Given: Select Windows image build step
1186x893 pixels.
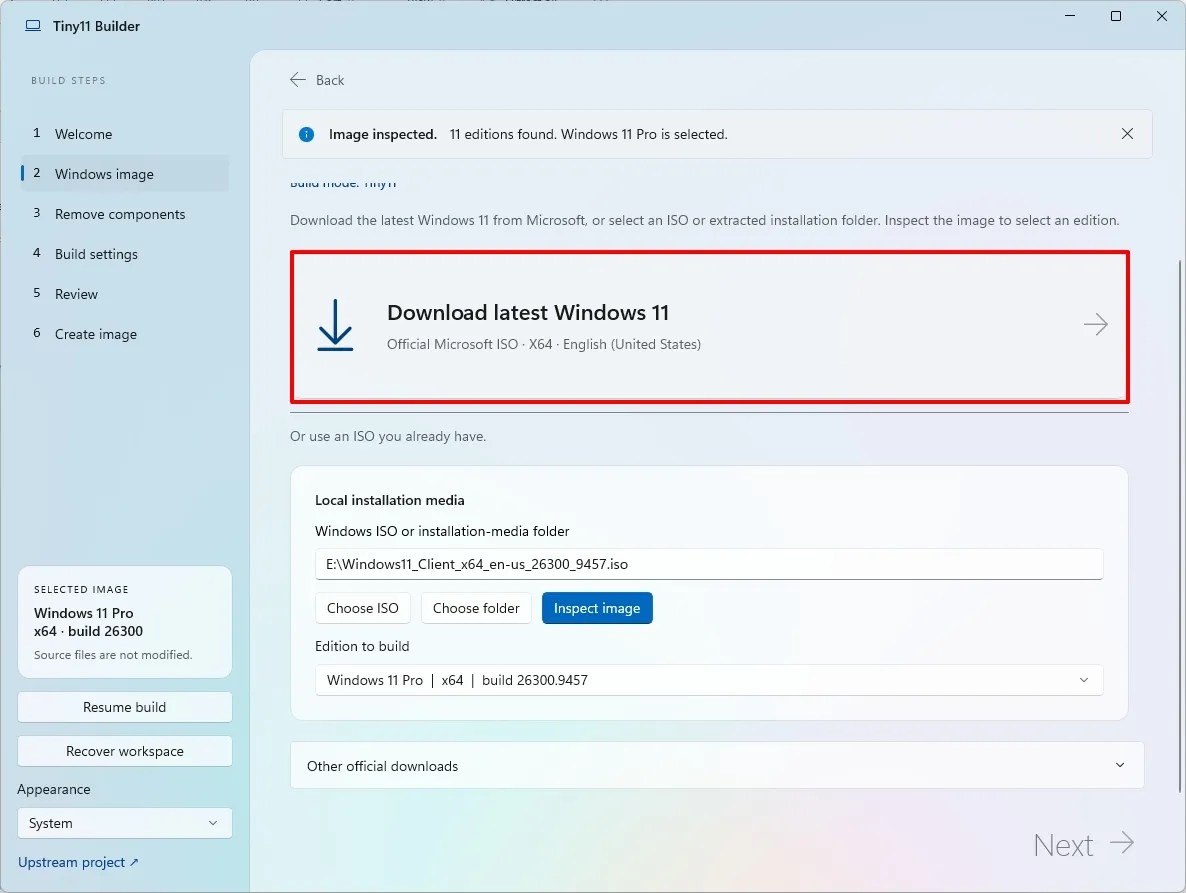Looking at the screenshot, I should 125,174.
